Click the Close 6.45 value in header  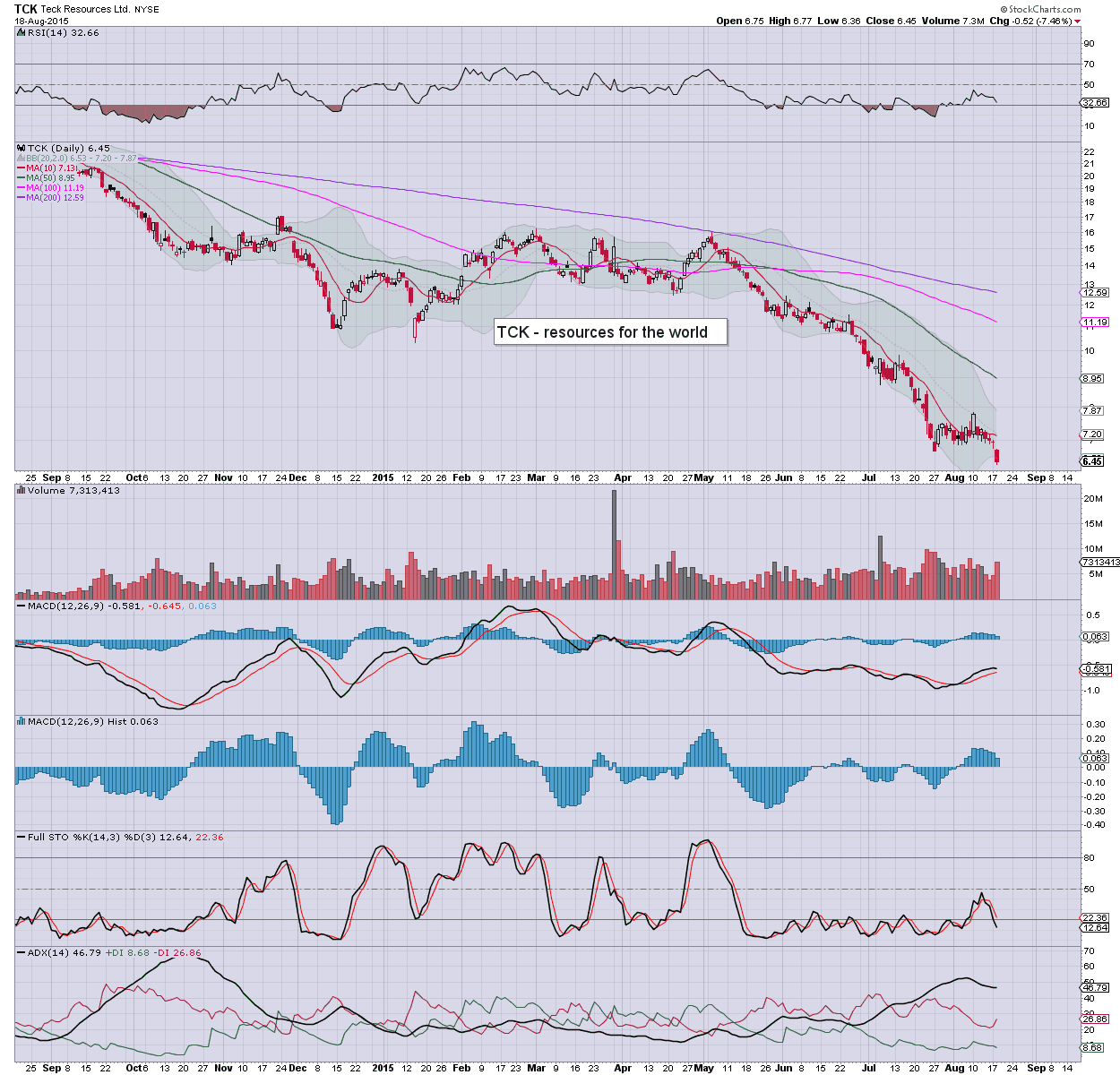891,21
